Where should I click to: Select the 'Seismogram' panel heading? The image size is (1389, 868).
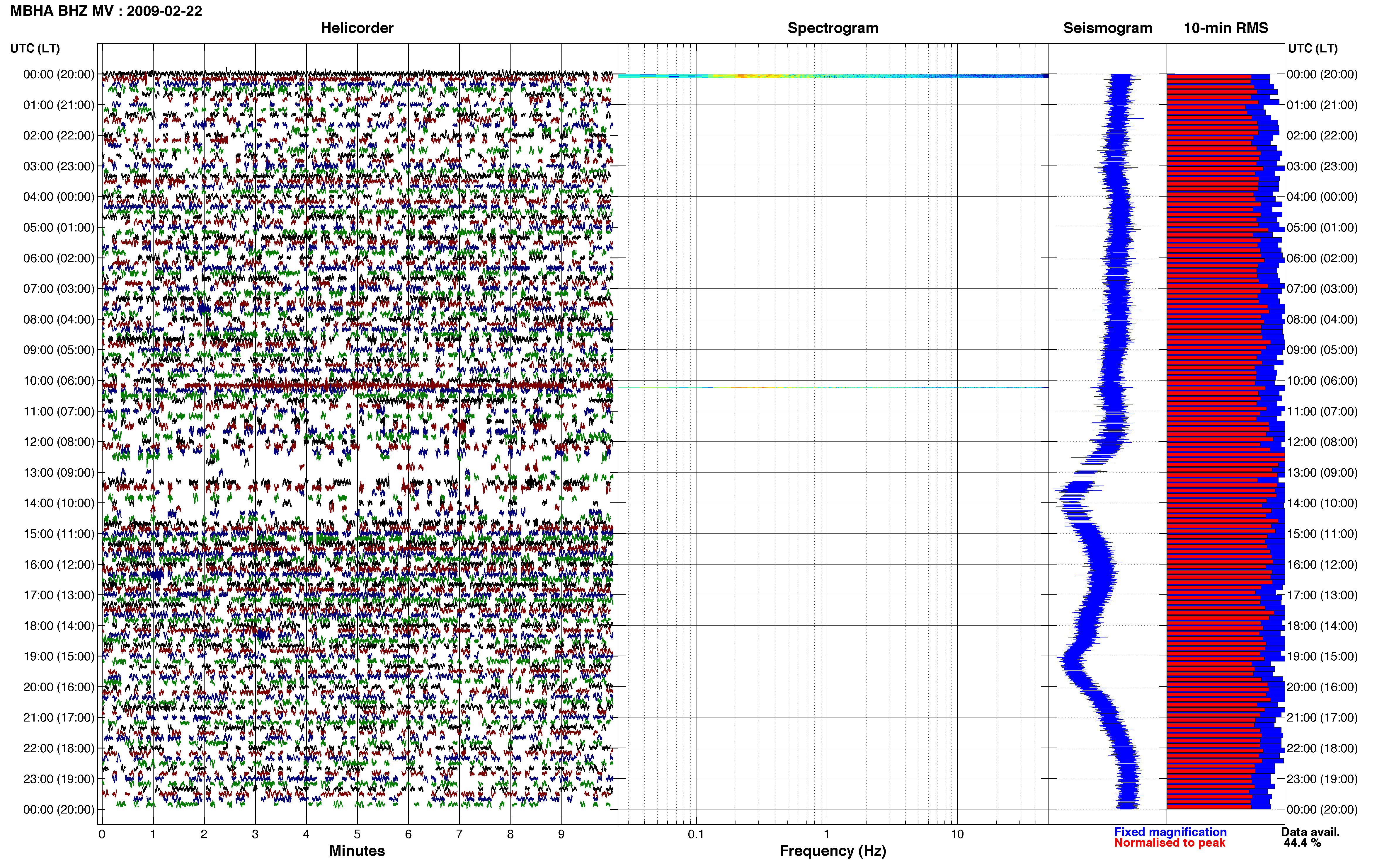pos(1107,28)
